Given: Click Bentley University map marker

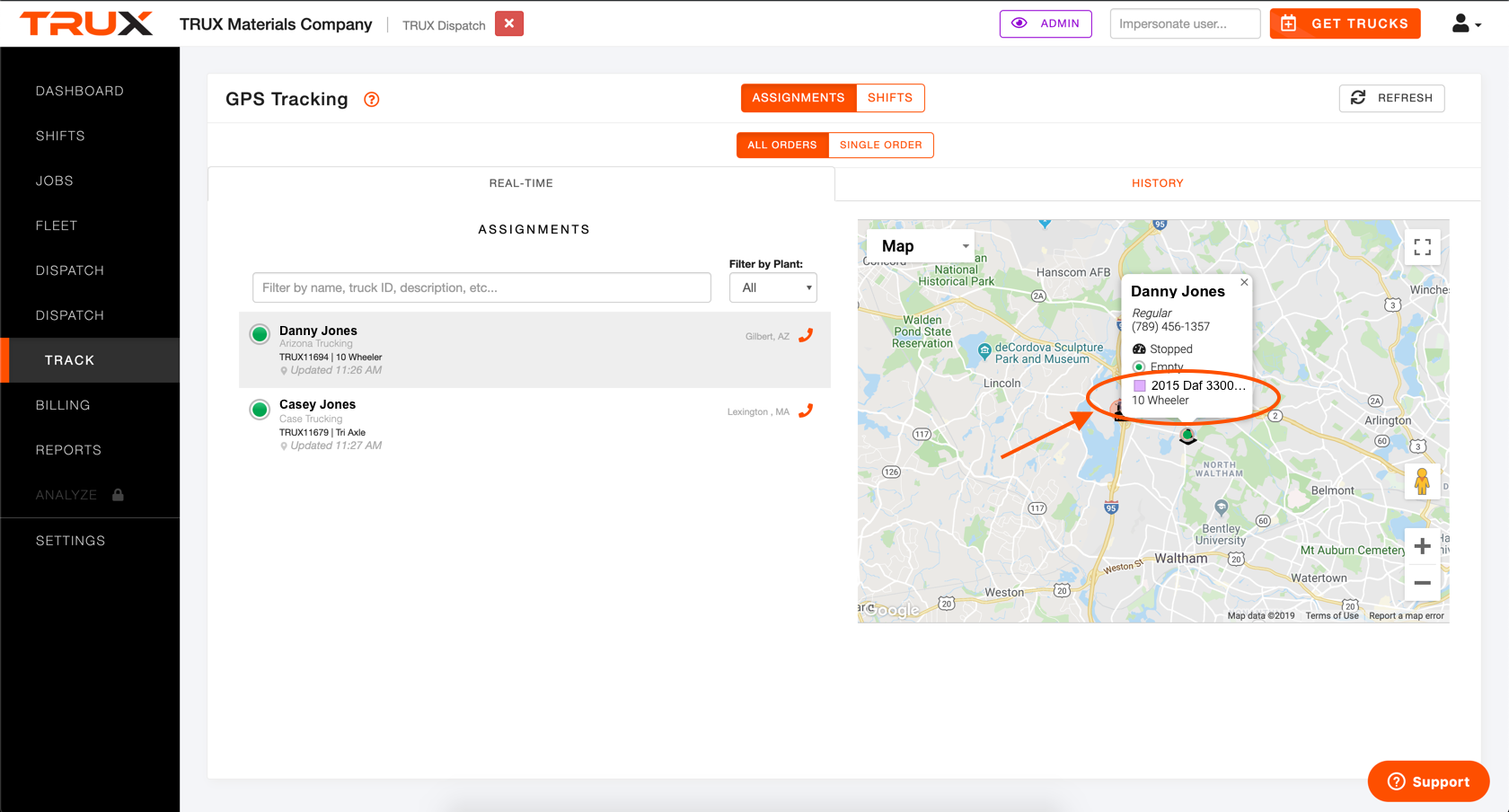Looking at the screenshot, I should coord(1221,507).
